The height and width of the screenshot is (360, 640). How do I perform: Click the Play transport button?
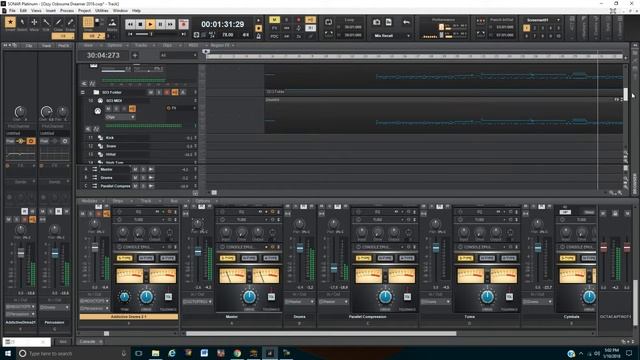click(x=150, y=24)
